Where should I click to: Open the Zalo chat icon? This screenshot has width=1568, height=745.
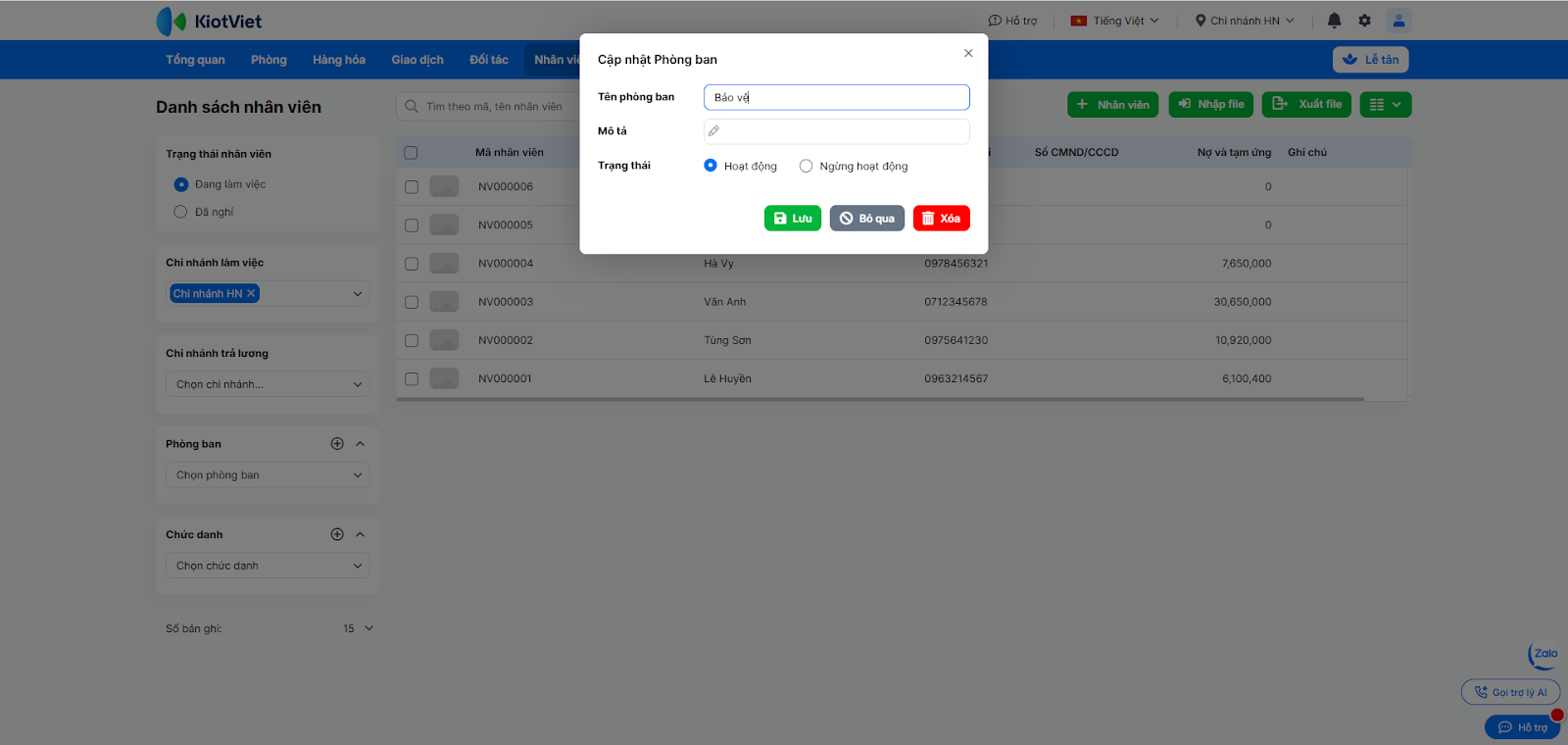1543,655
